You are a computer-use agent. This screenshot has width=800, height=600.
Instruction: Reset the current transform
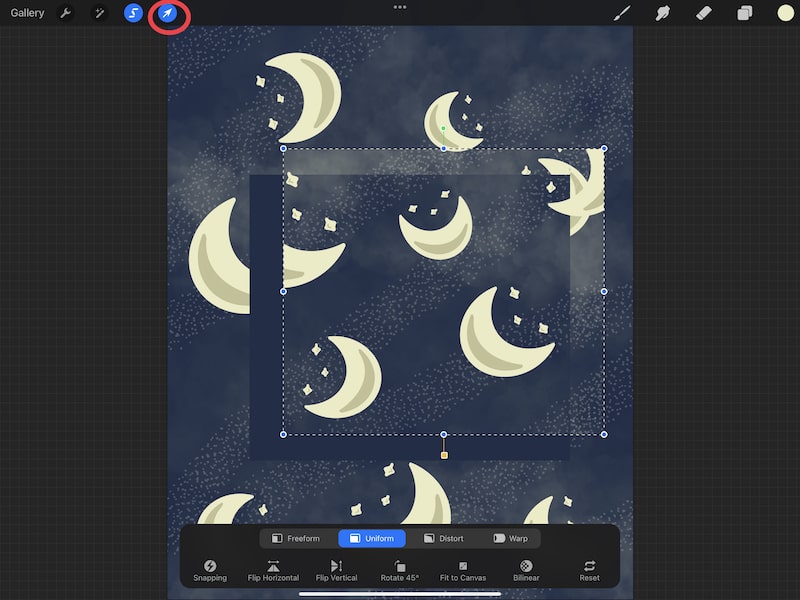coord(588,570)
